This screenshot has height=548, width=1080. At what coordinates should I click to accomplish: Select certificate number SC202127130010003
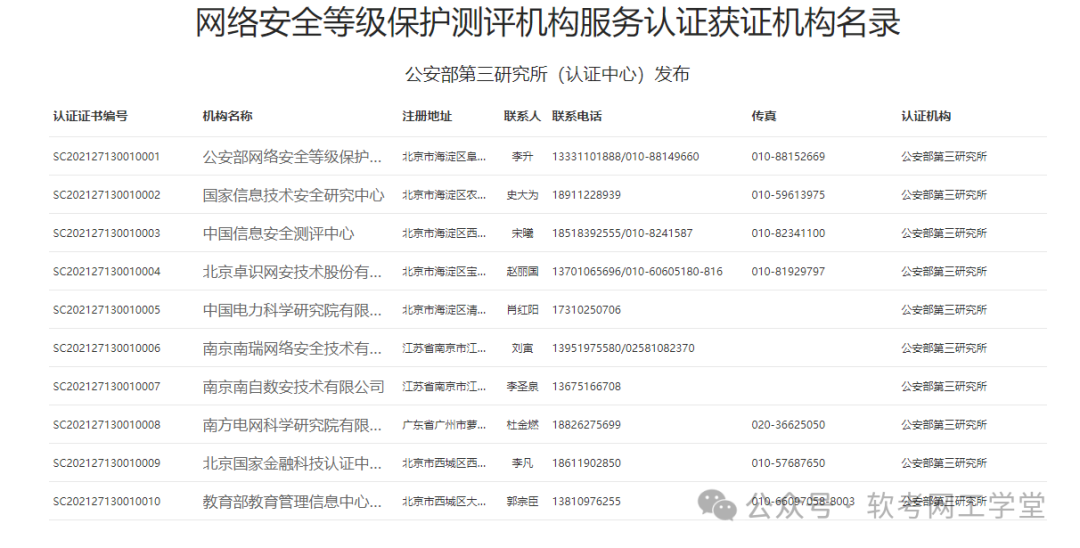pos(106,233)
